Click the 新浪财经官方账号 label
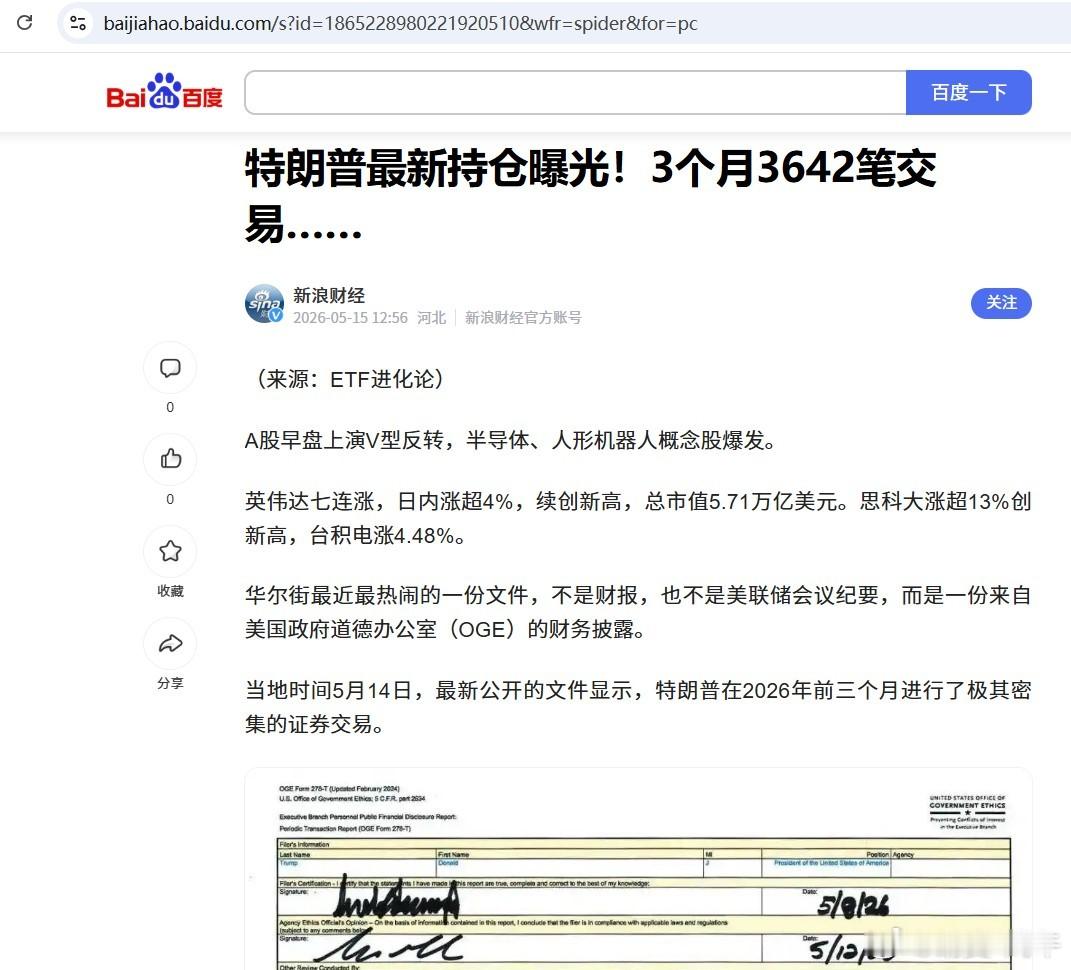 [523, 318]
